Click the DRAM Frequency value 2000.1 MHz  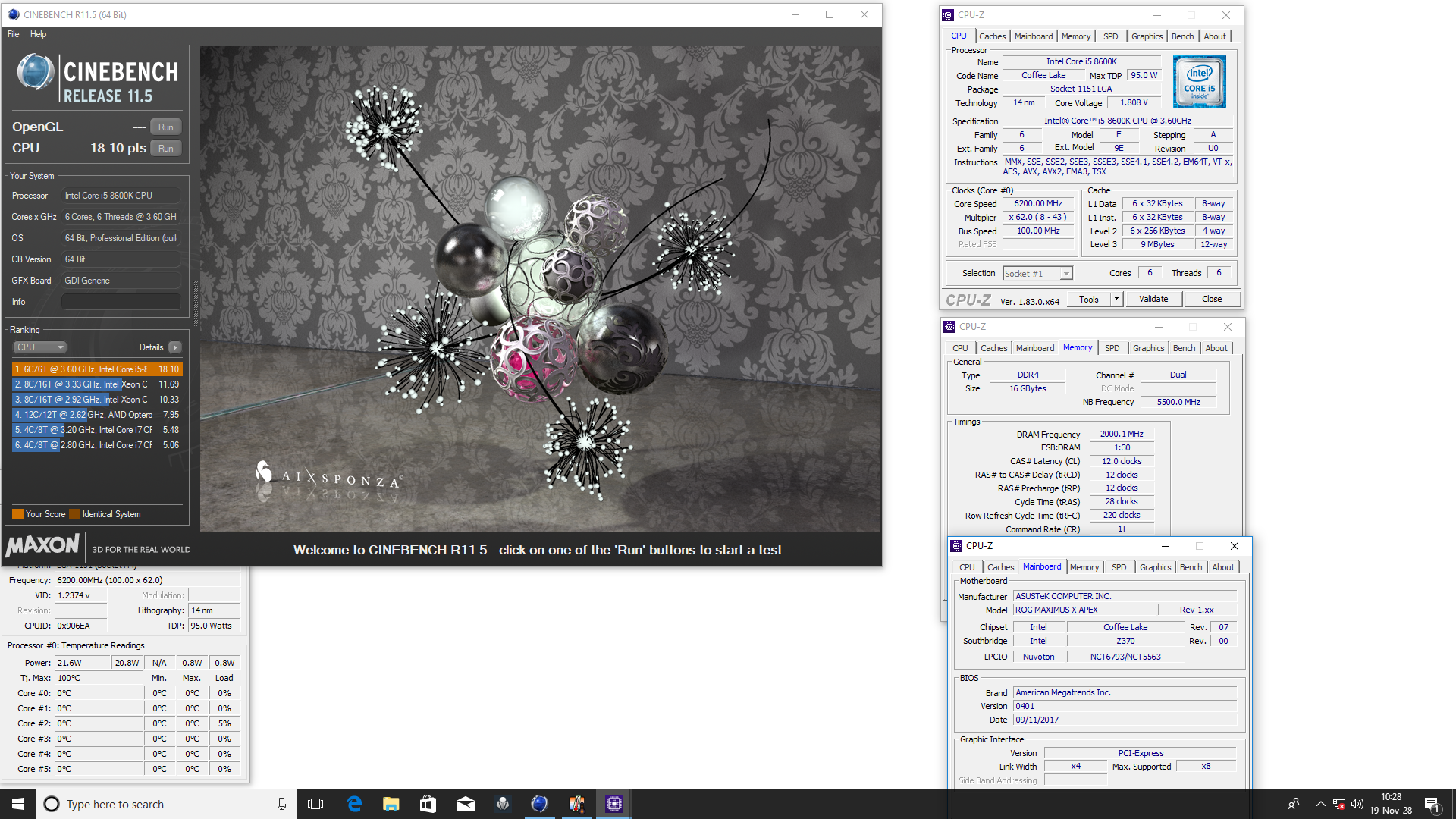1122,435
